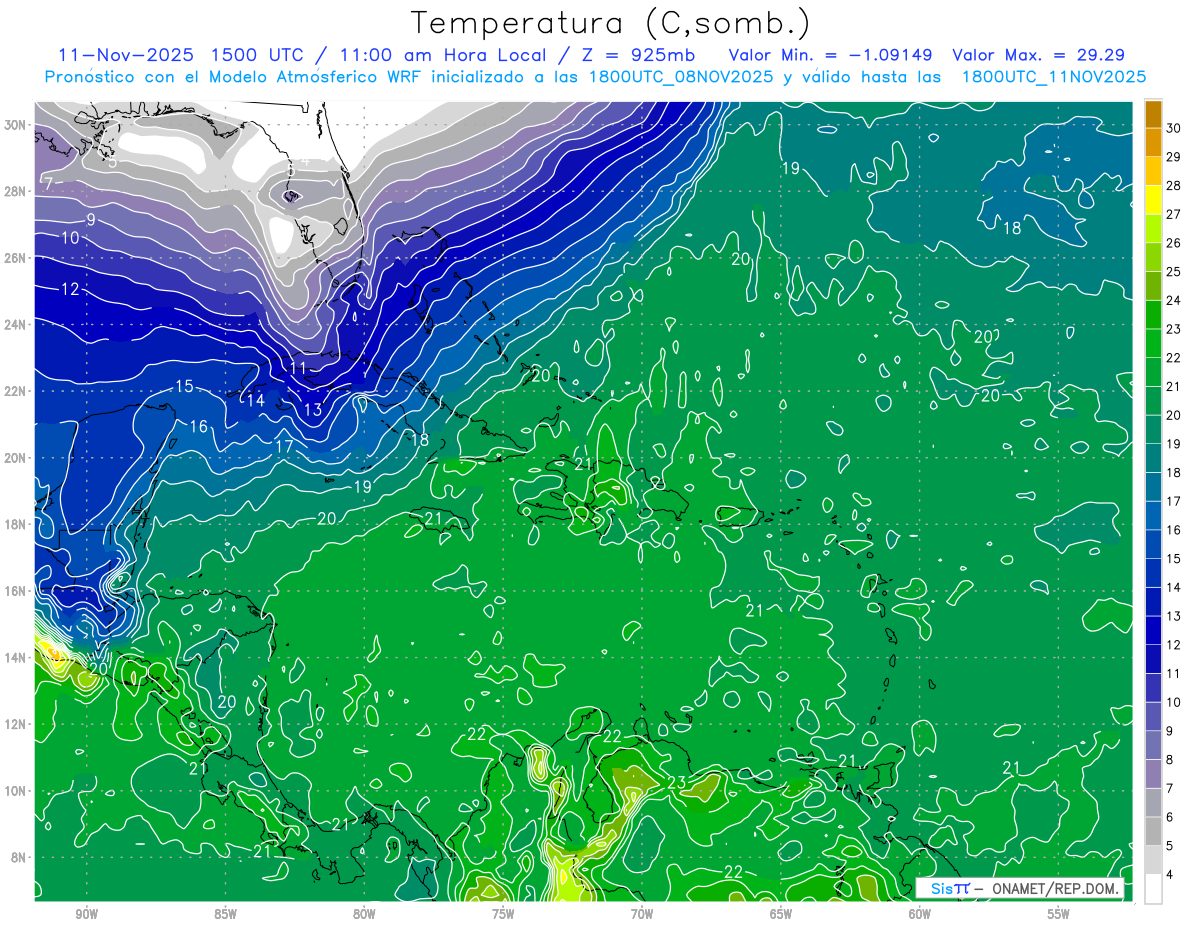Click the contour label "17" on the map
The image size is (1200, 927).
tap(284, 446)
